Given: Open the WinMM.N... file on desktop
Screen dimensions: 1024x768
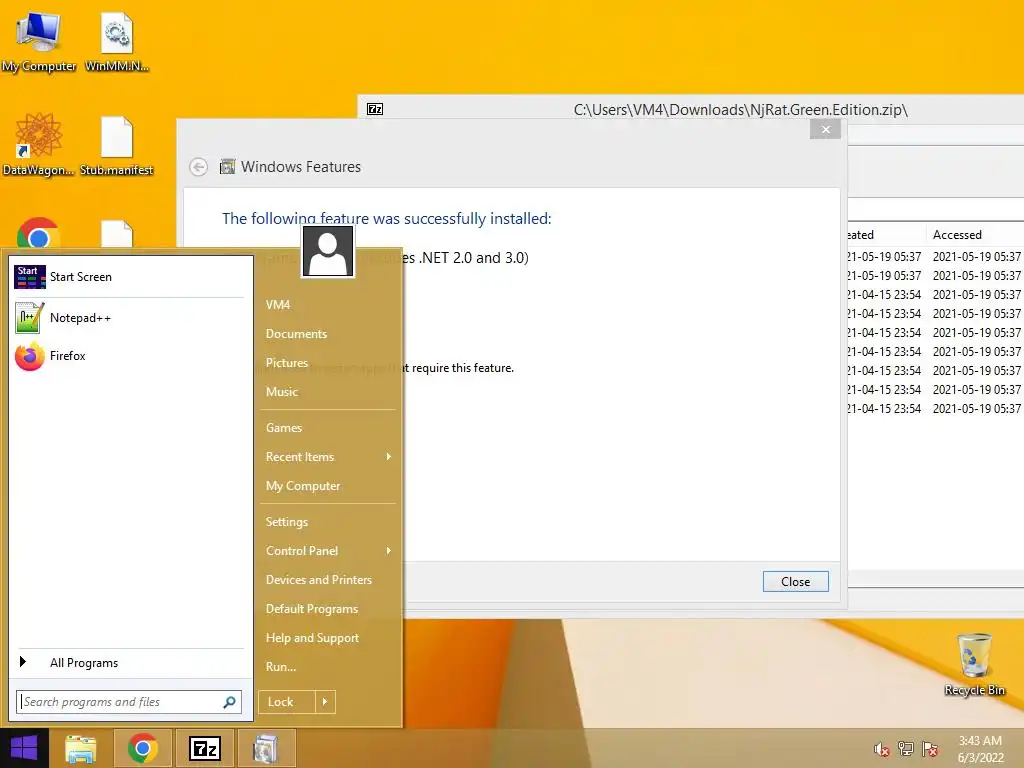Looking at the screenshot, I should tap(117, 40).
